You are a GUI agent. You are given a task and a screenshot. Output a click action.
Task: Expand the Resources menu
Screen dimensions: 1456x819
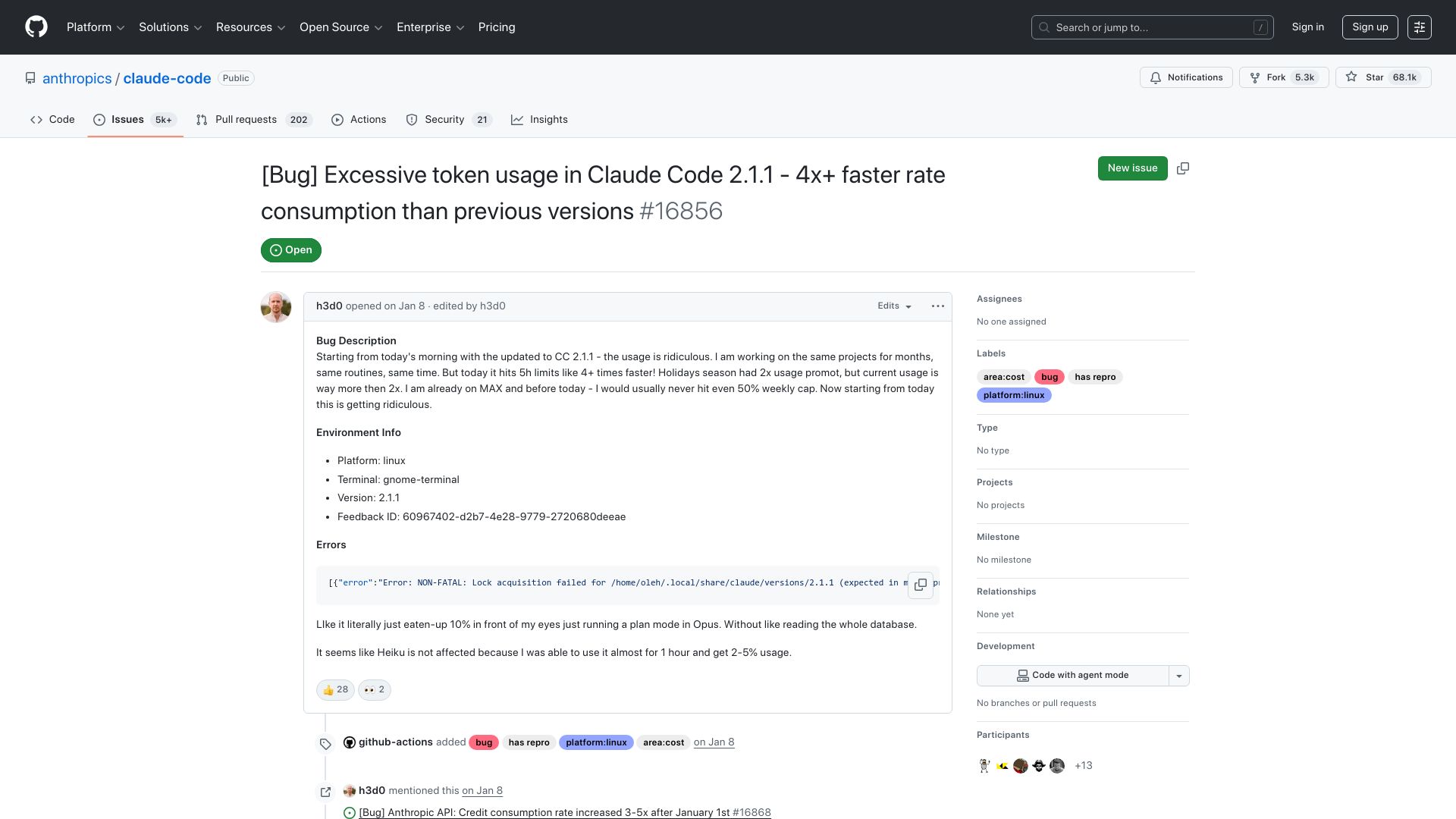tap(250, 27)
